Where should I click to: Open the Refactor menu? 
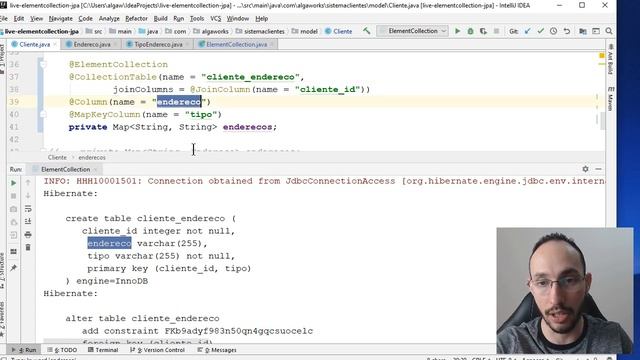[x=136, y=19]
